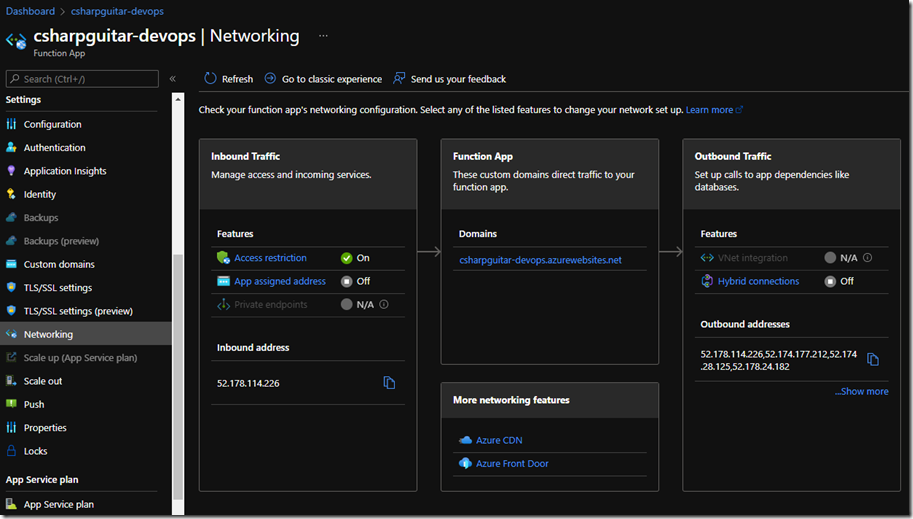The height and width of the screenshot is (519, 913).
Task: Show info for Private endpoints N/A
Action: 384,304
